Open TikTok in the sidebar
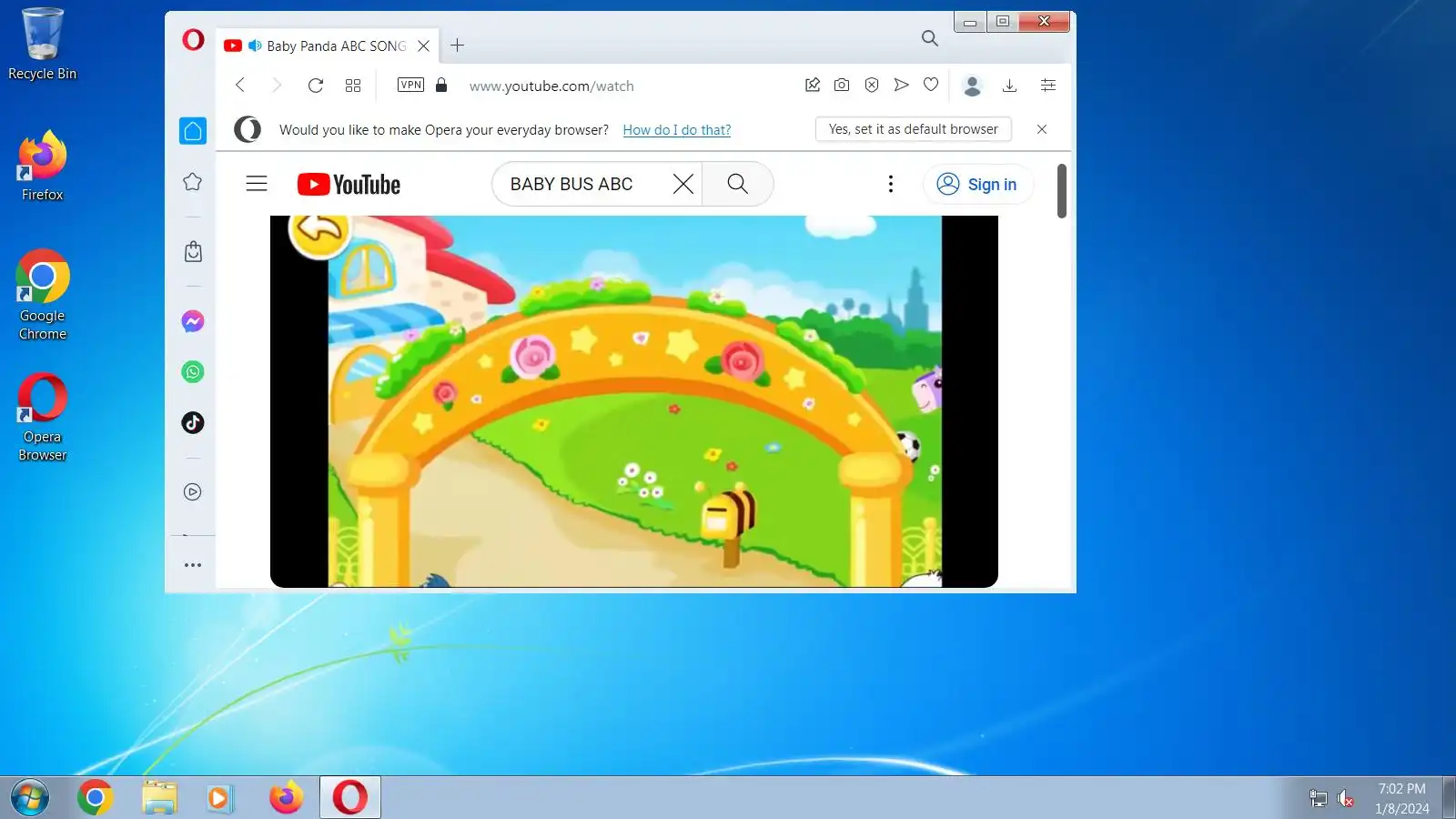This screenshot has height=819, width=1456. 193,422
